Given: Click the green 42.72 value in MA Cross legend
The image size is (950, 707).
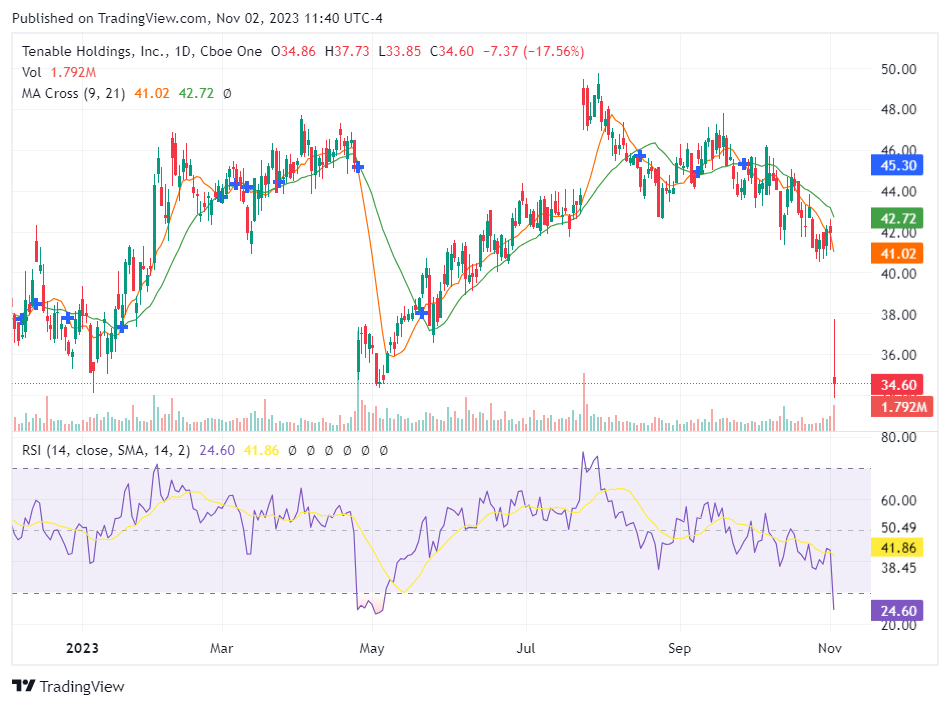Looking at the screenshot, I should click(x=196, y=93).
